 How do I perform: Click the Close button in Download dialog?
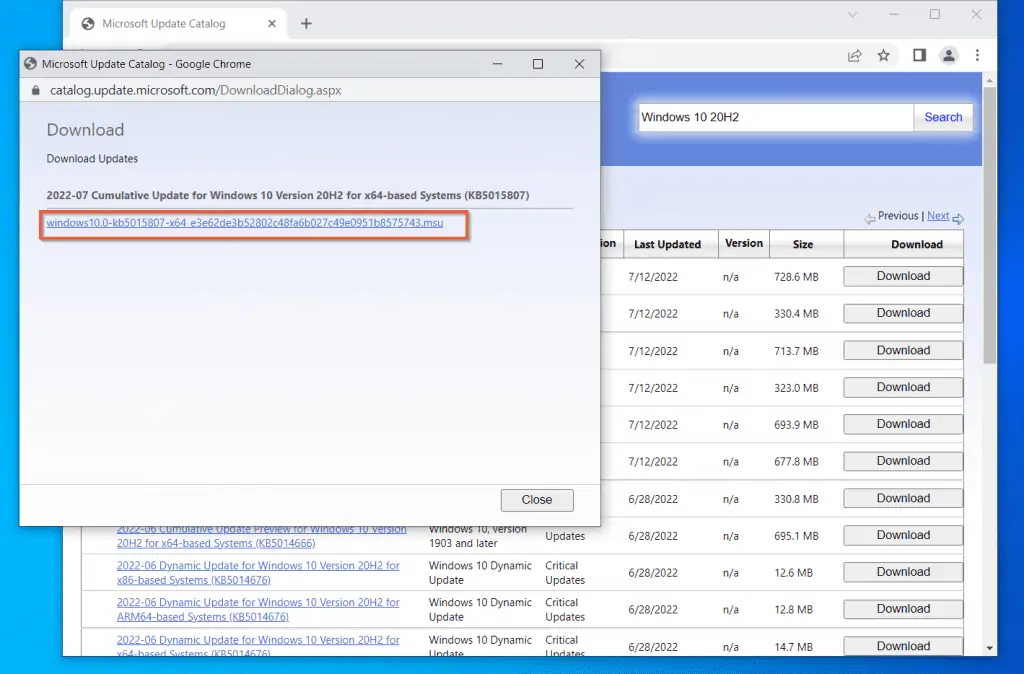point(537,500)
